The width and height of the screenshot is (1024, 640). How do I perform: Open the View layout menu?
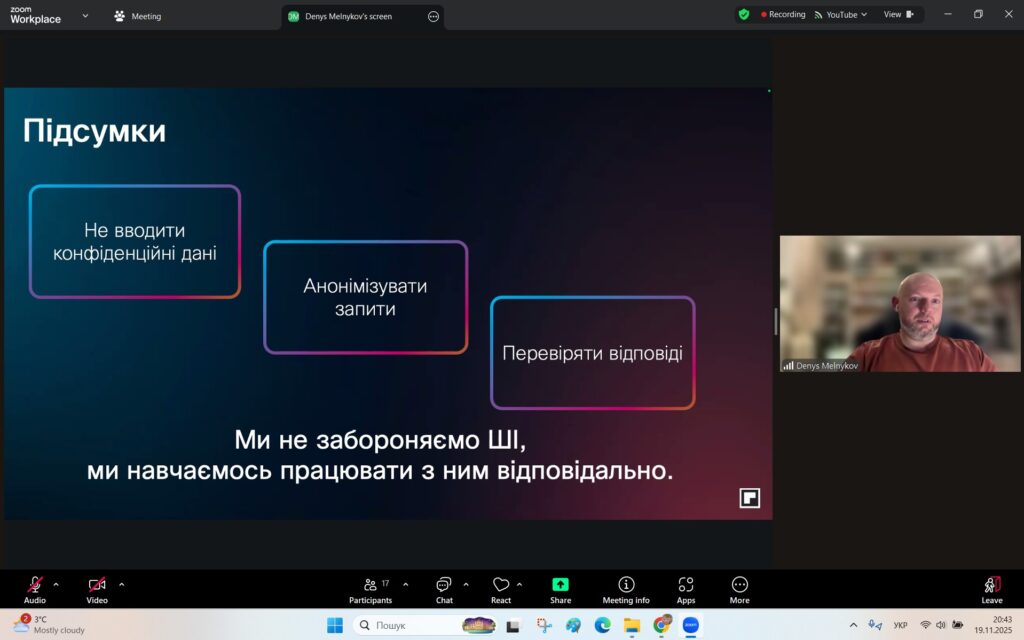click(x=898, y=15)
